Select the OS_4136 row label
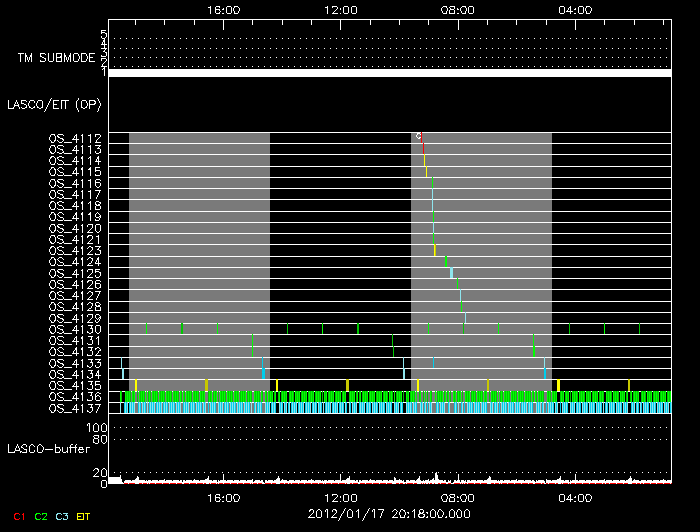The width and height of the screenshot is (700, 532). pyautogui.click(x=75, y=396)
